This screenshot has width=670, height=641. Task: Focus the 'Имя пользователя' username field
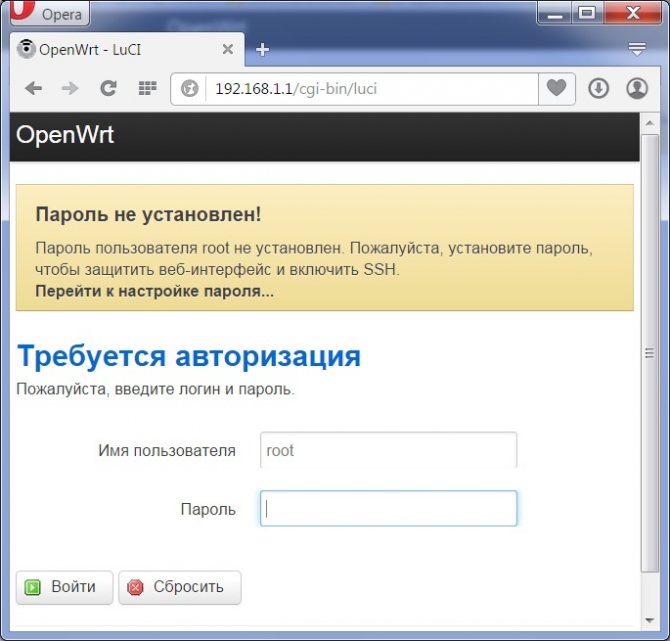pos(388,450)
